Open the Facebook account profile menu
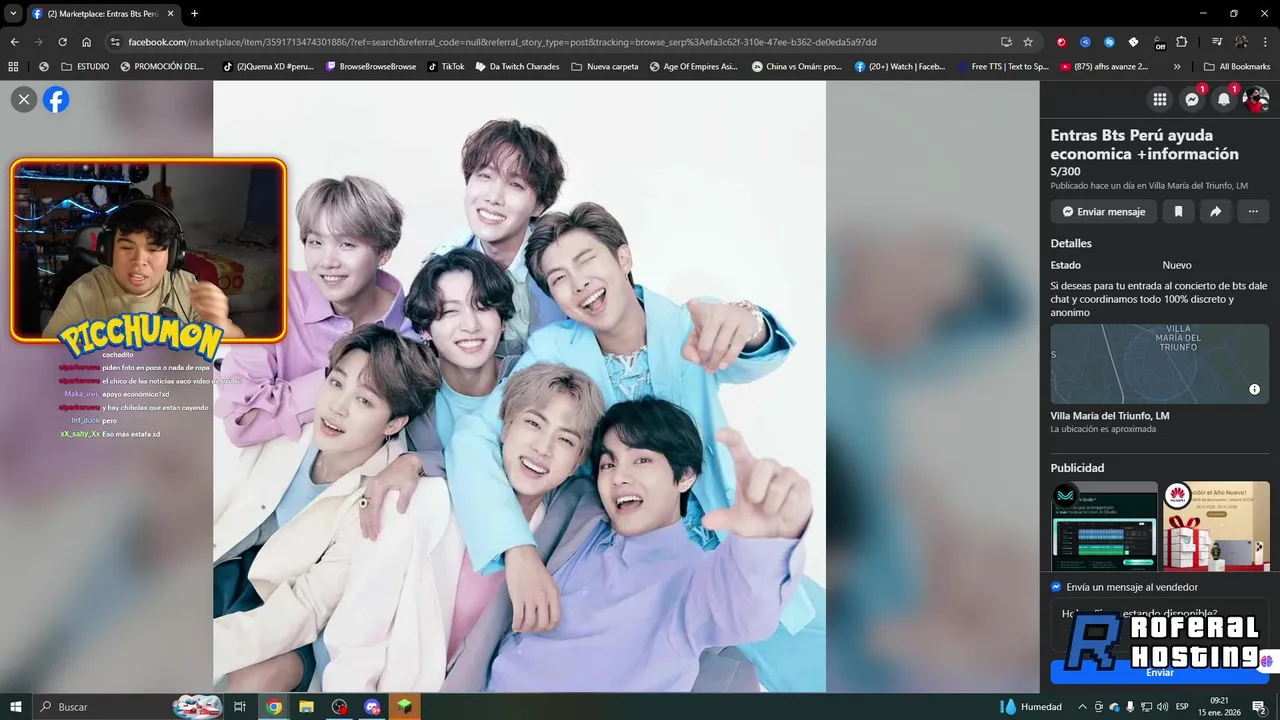Viewport: 1280px width, 720px height. [x=1256, y=99]
